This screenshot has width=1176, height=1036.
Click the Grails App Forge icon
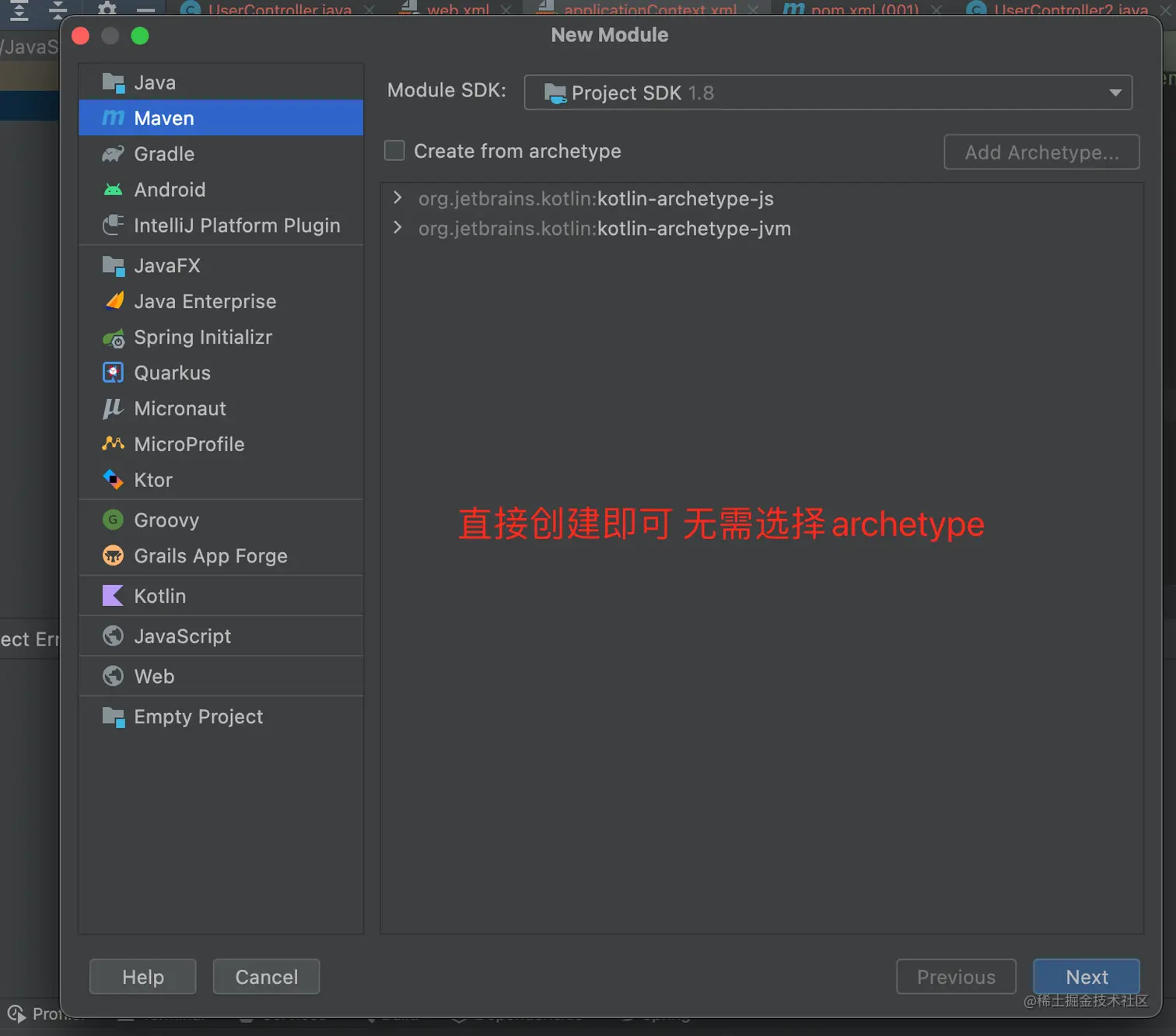click(x=114, y=555)
